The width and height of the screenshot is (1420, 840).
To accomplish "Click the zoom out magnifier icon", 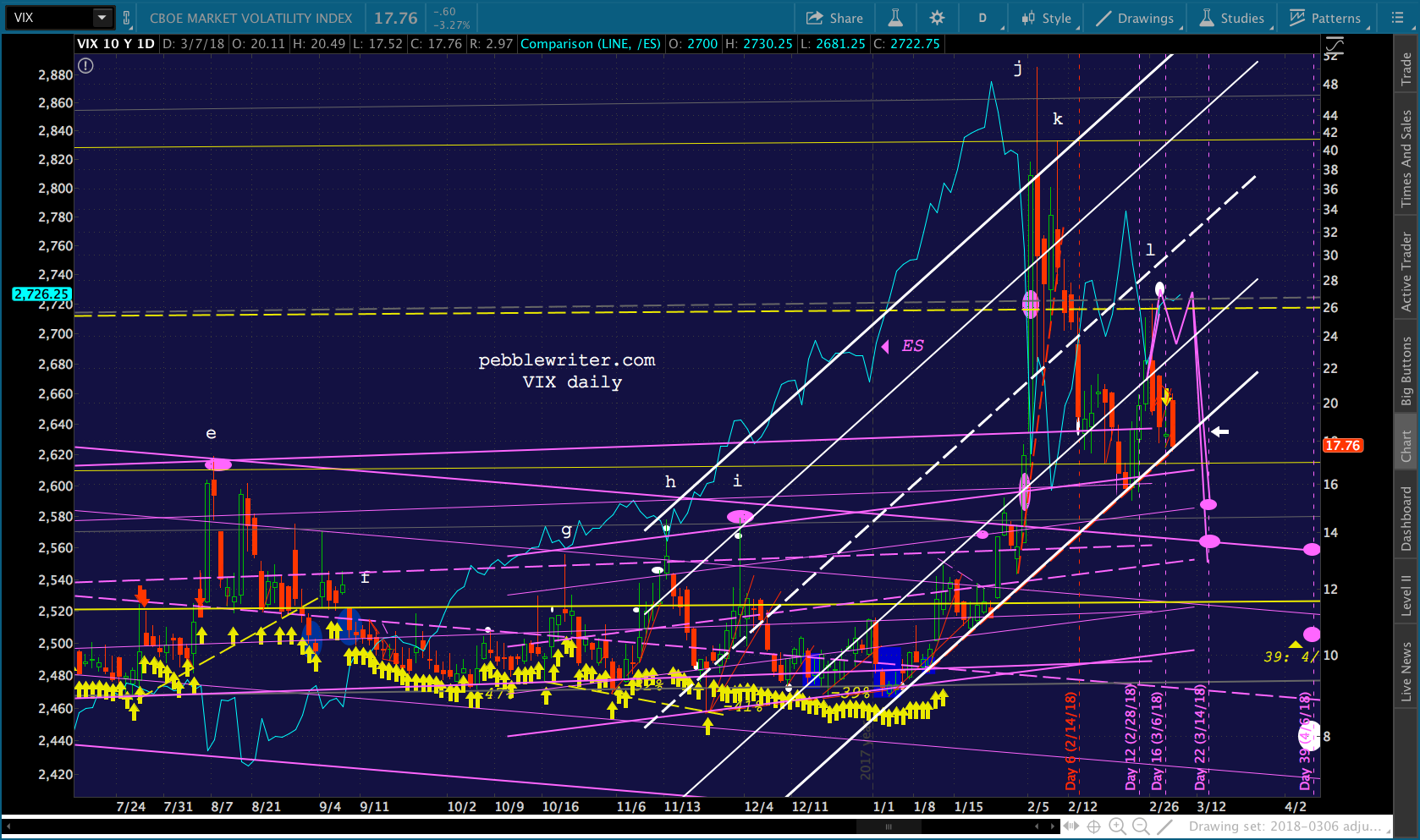I will click(1141, 826).
